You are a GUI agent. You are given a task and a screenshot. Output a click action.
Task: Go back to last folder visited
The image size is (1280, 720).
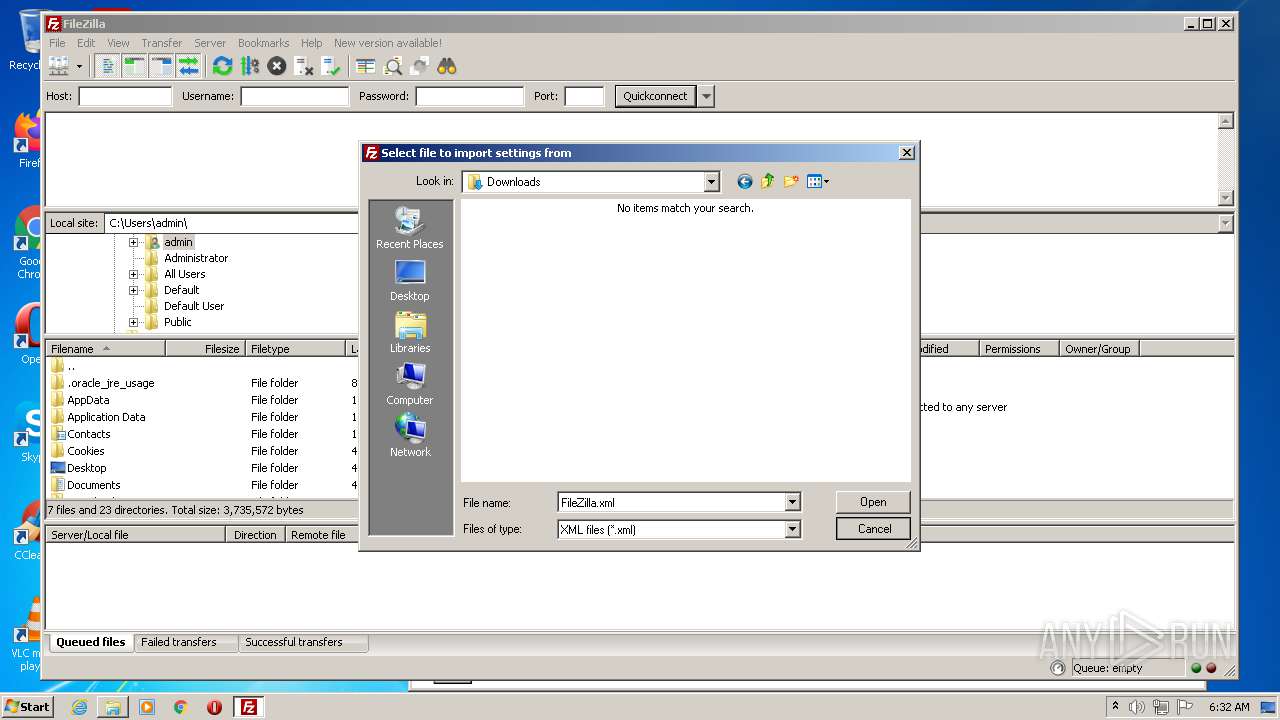tap(744, 181)
